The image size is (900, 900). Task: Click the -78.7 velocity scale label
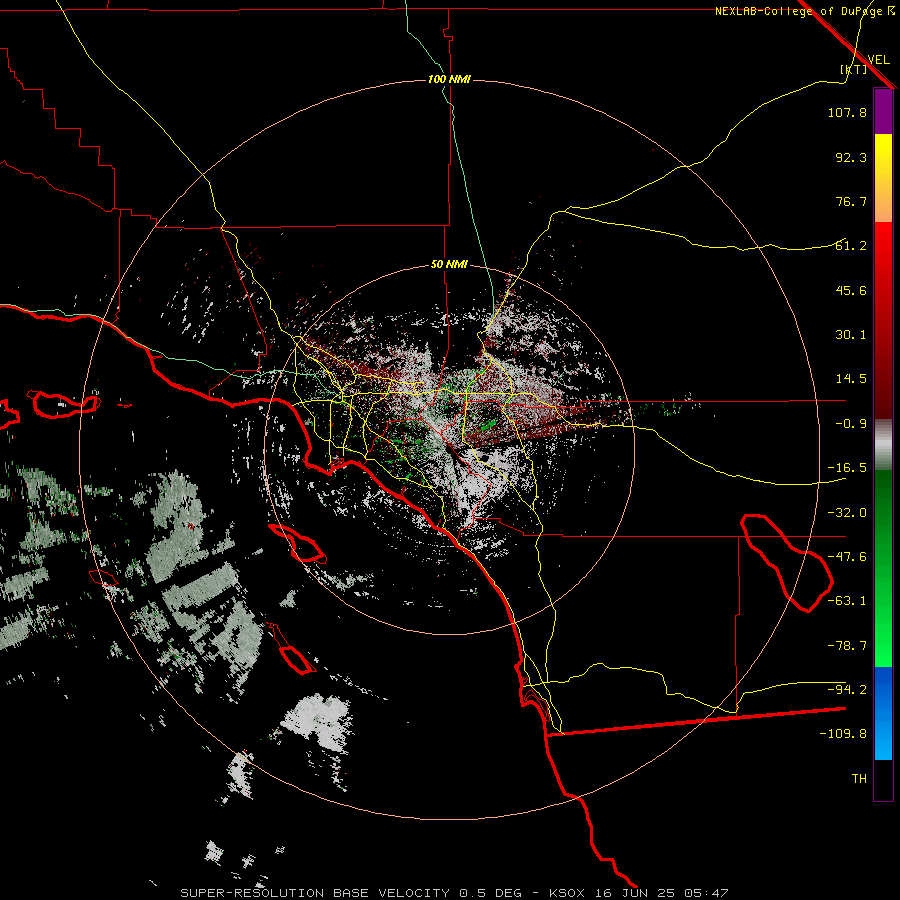[847, 646]
